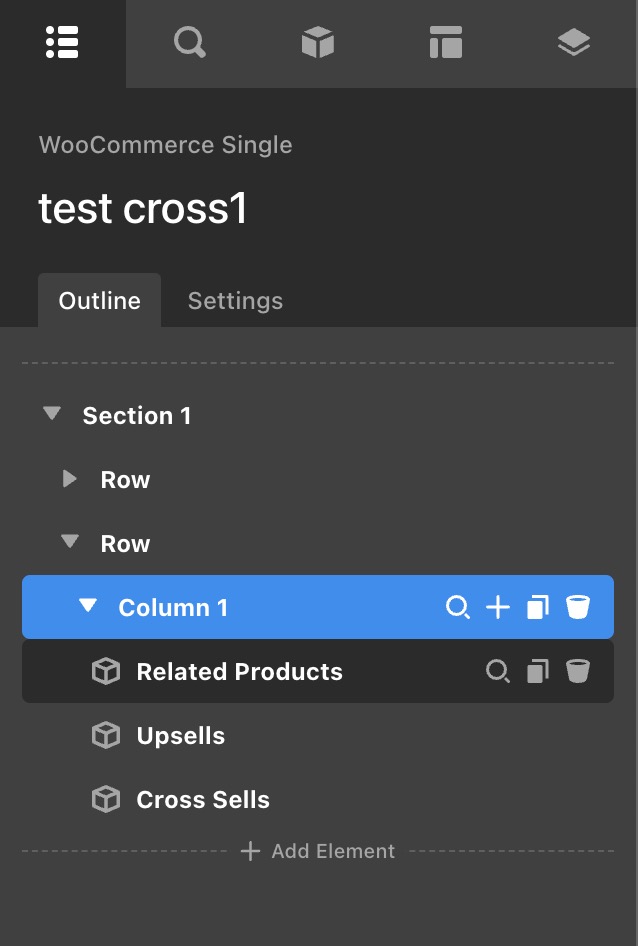Duplicate the Related Products element
Image resolution: width=638 pixels, height=946 pixels.
coord(538,671)
